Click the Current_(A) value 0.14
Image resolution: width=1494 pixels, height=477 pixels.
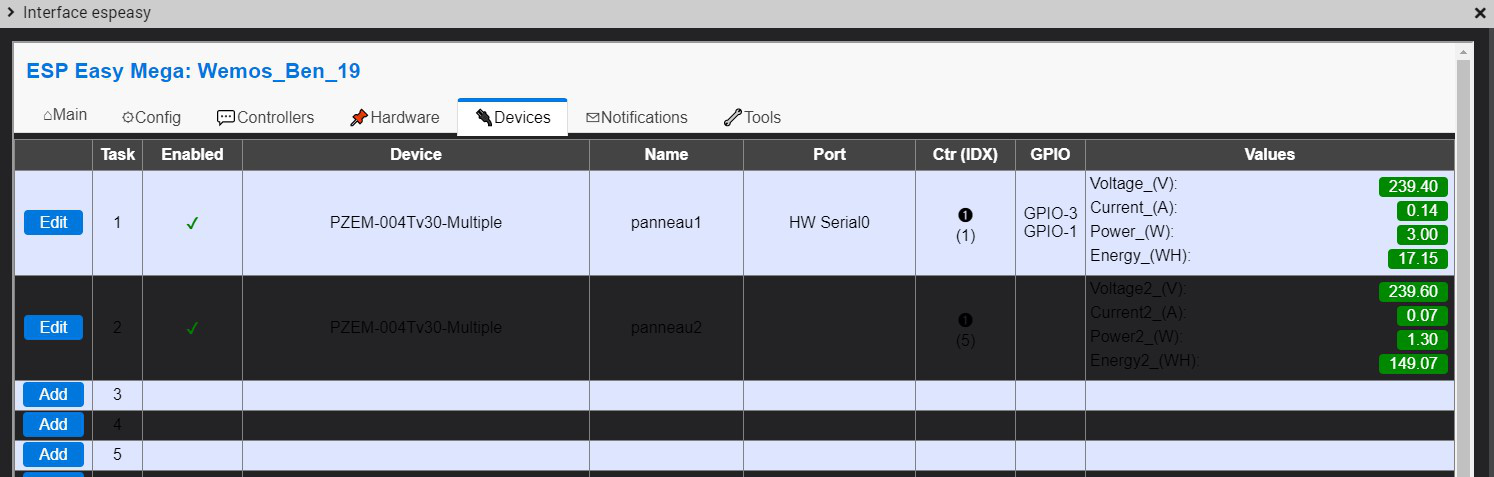click(1422, 211)
